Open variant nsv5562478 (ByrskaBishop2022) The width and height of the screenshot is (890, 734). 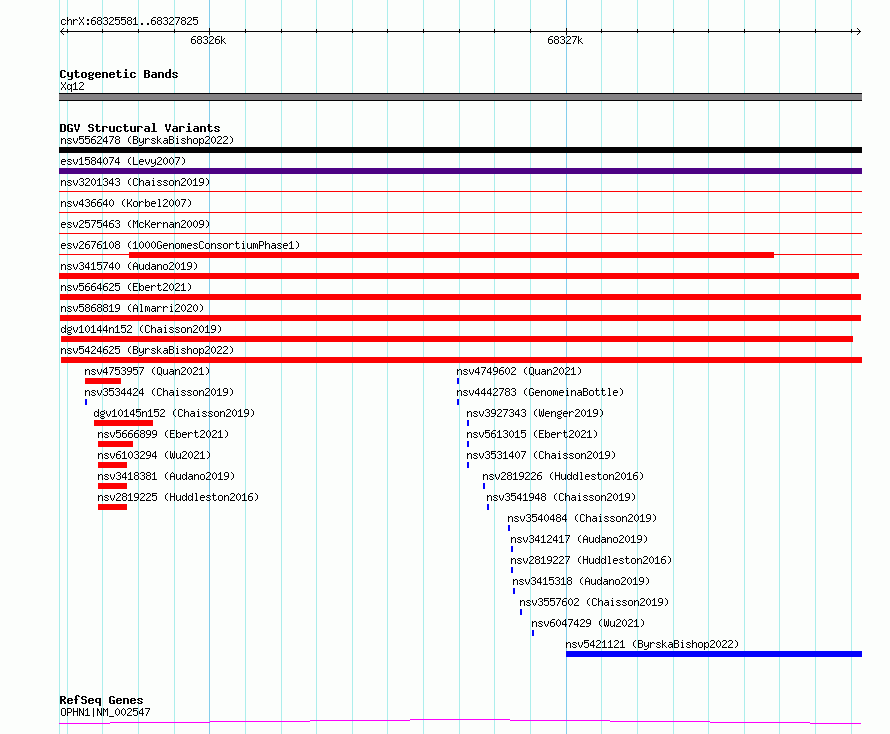coord(147,140)
